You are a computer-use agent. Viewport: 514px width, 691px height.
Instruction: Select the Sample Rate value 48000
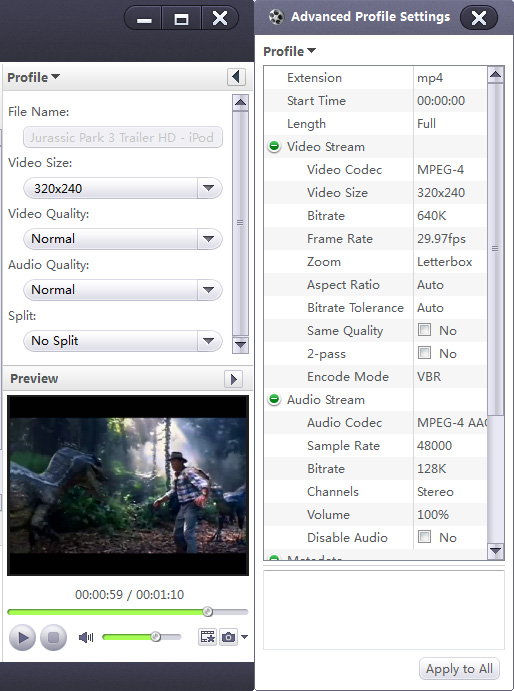pos(434,446)
